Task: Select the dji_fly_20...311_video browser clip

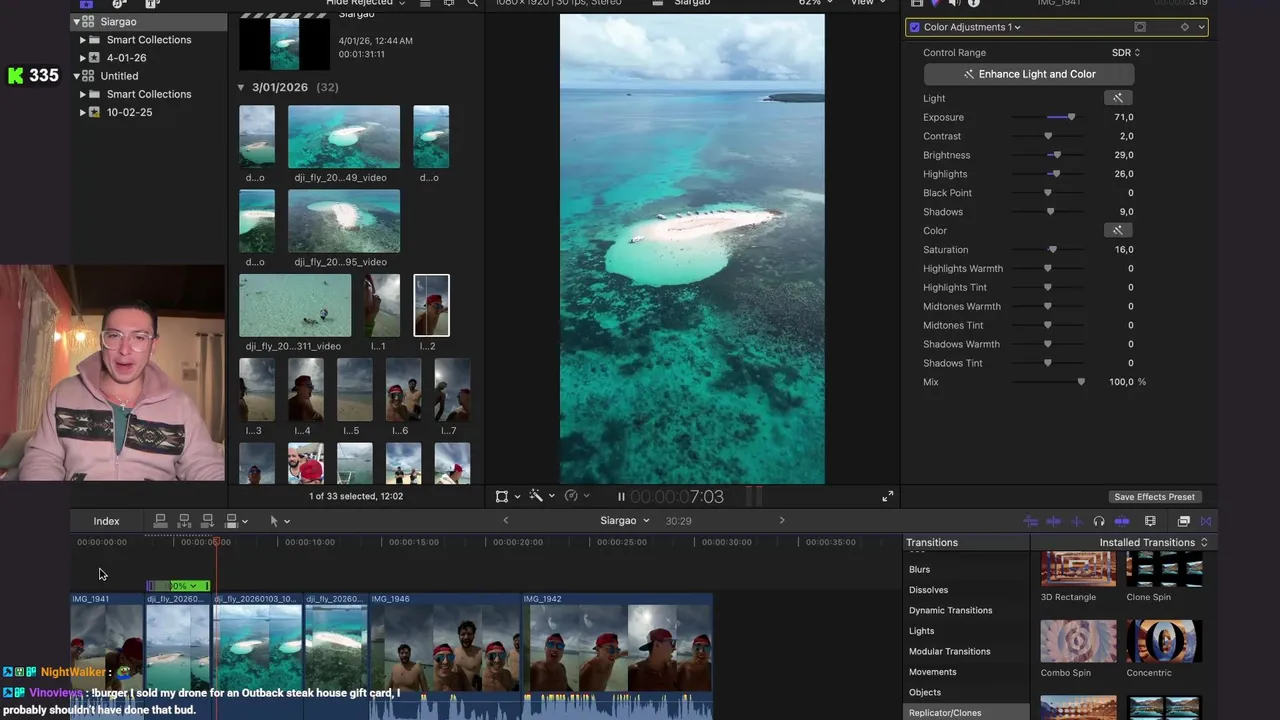Action: click(295, 306)
